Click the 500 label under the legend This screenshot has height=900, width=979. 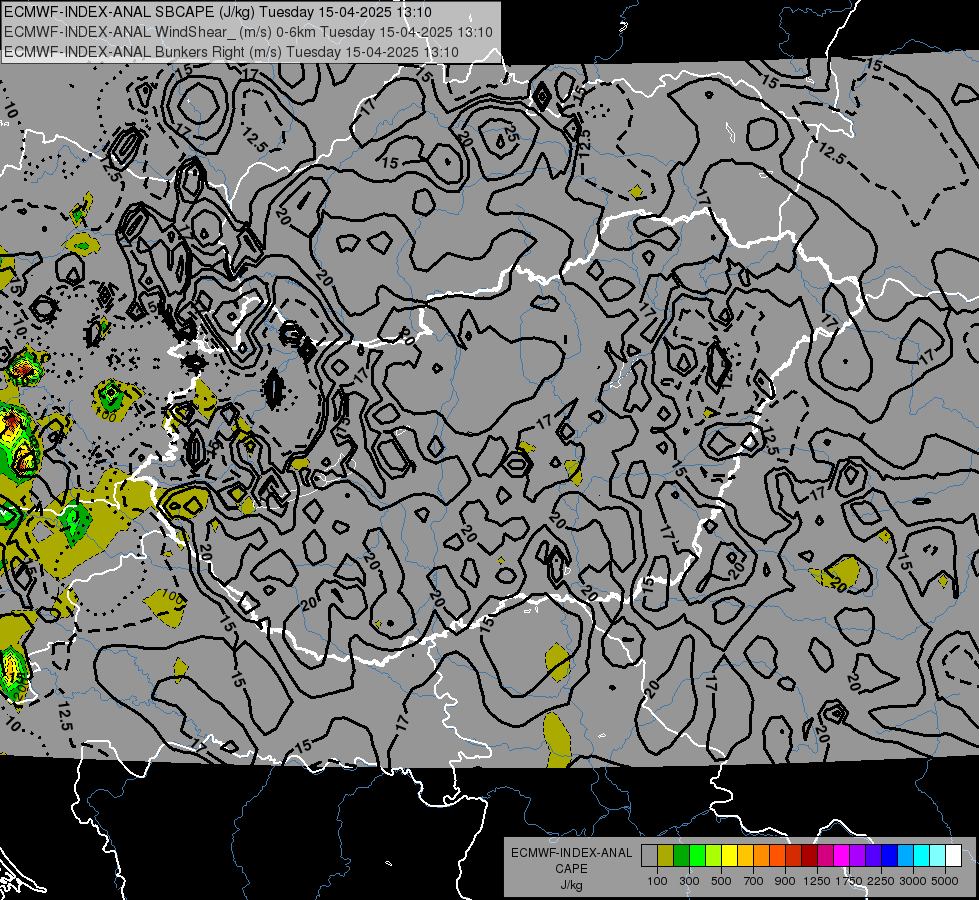pos(721,881)
